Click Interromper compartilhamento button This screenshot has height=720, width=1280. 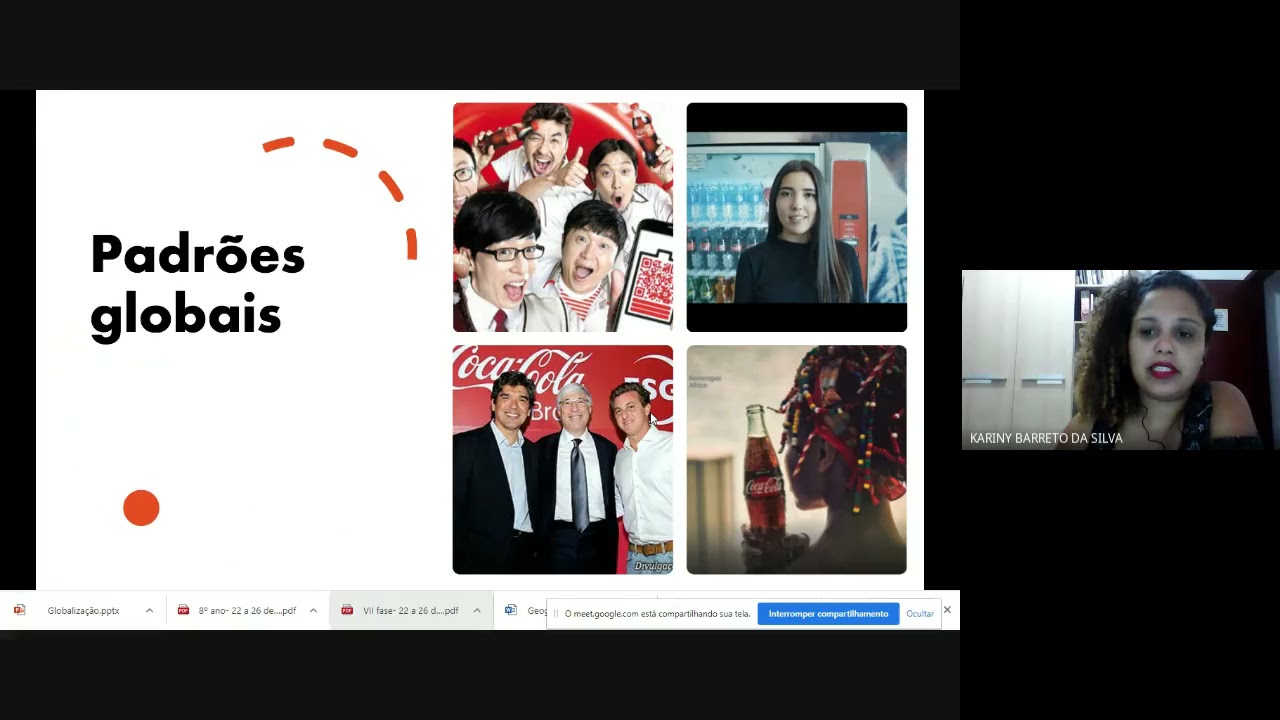pos(828,614)
